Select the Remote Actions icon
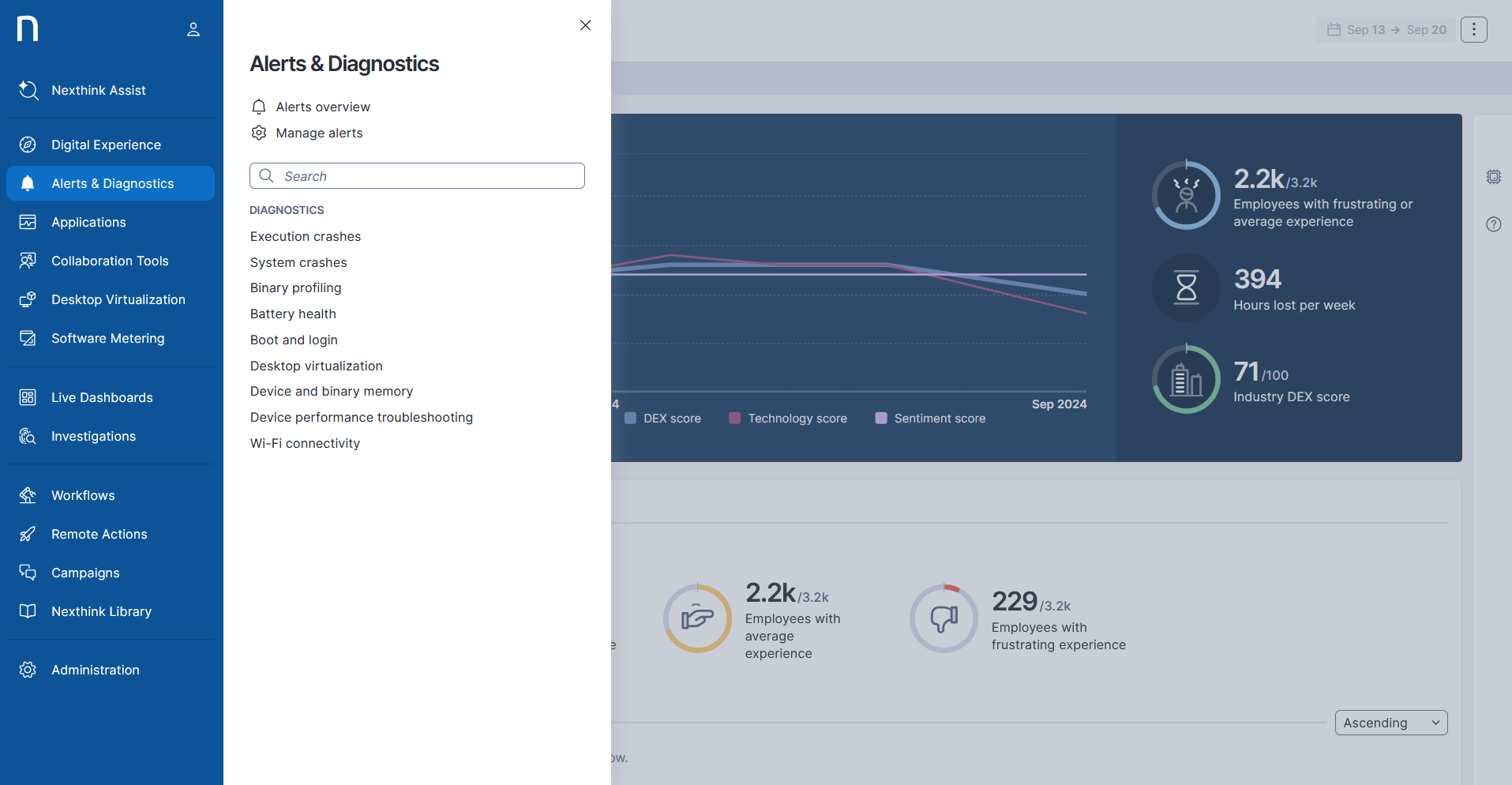Image resolution: width=1512 pixels, height=785 pixels. [28, 534]
